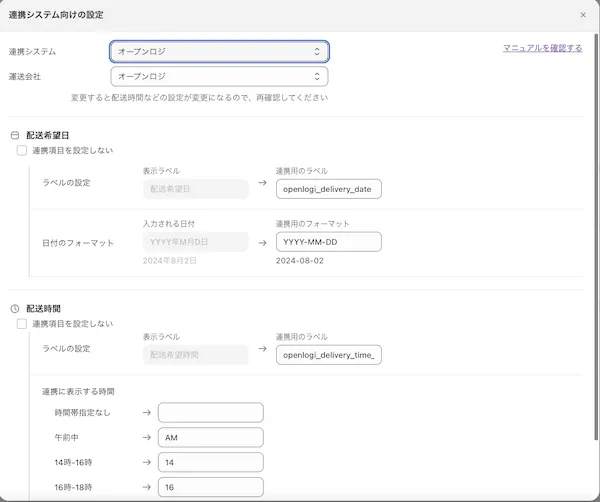Open the 連携システム dropdown

(x=219, y=50)
